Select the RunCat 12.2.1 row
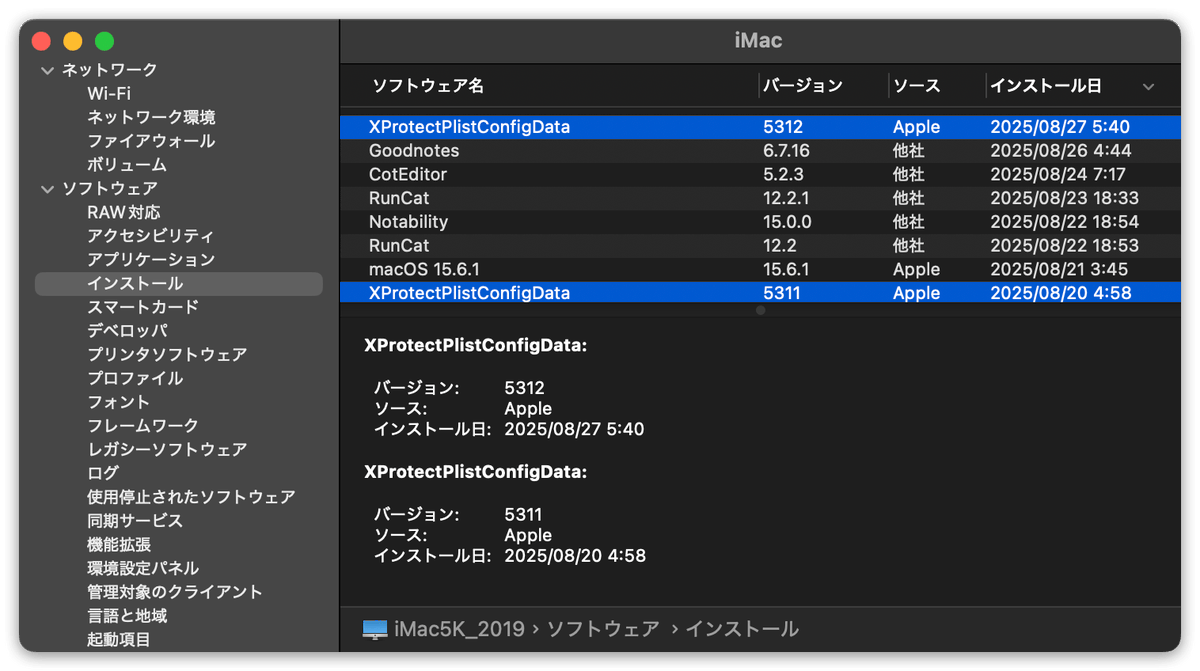 (x=760, y=198)
